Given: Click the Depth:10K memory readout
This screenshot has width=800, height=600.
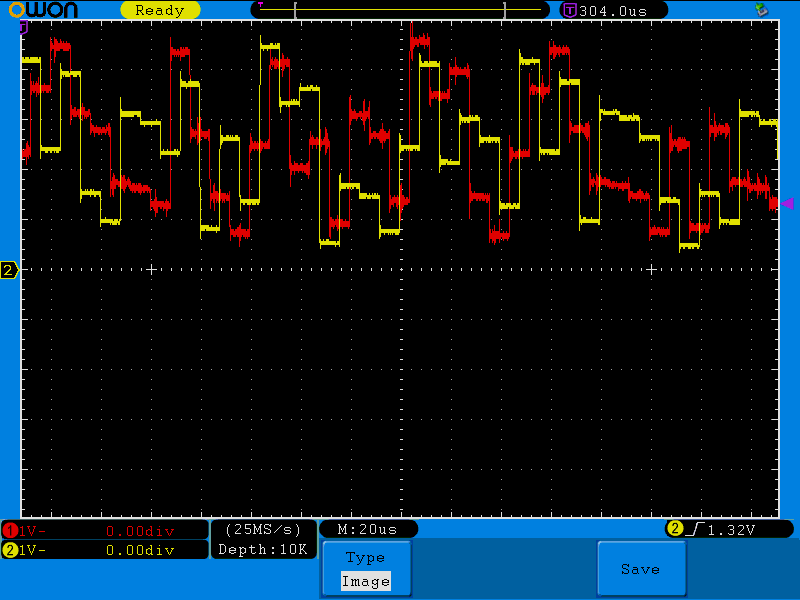Looking at the screenshot, I should (x=264, y=551).
